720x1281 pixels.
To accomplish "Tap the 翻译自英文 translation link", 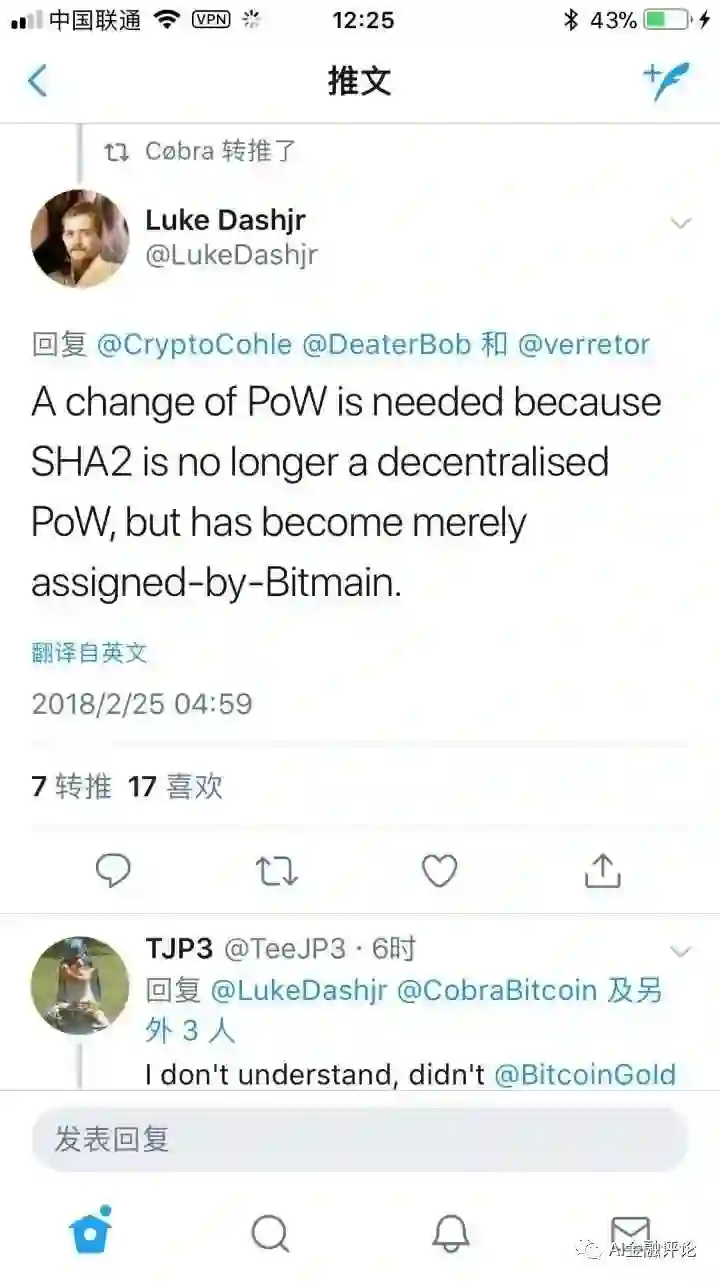I will [90, 653].
